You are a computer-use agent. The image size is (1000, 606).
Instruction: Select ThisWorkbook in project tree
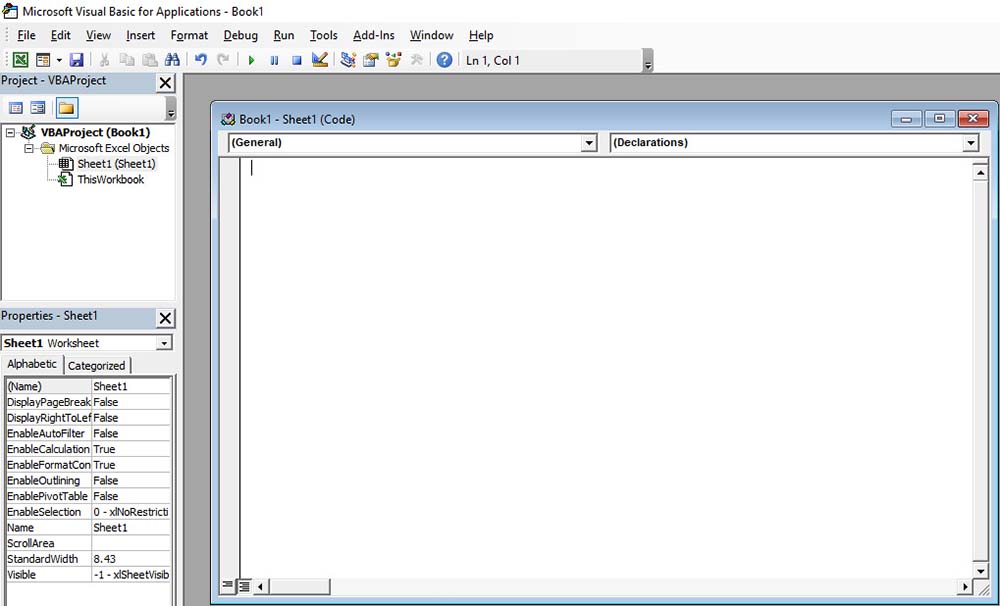(110, 180)
